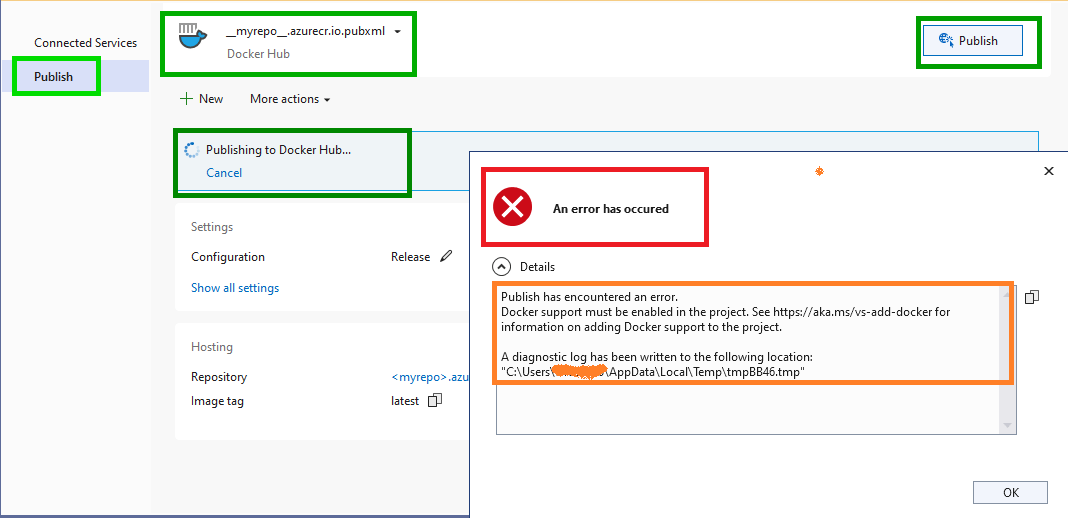Click the diagnostic log file path text
Screen dimensions: 1068x518
coord(654,372)
